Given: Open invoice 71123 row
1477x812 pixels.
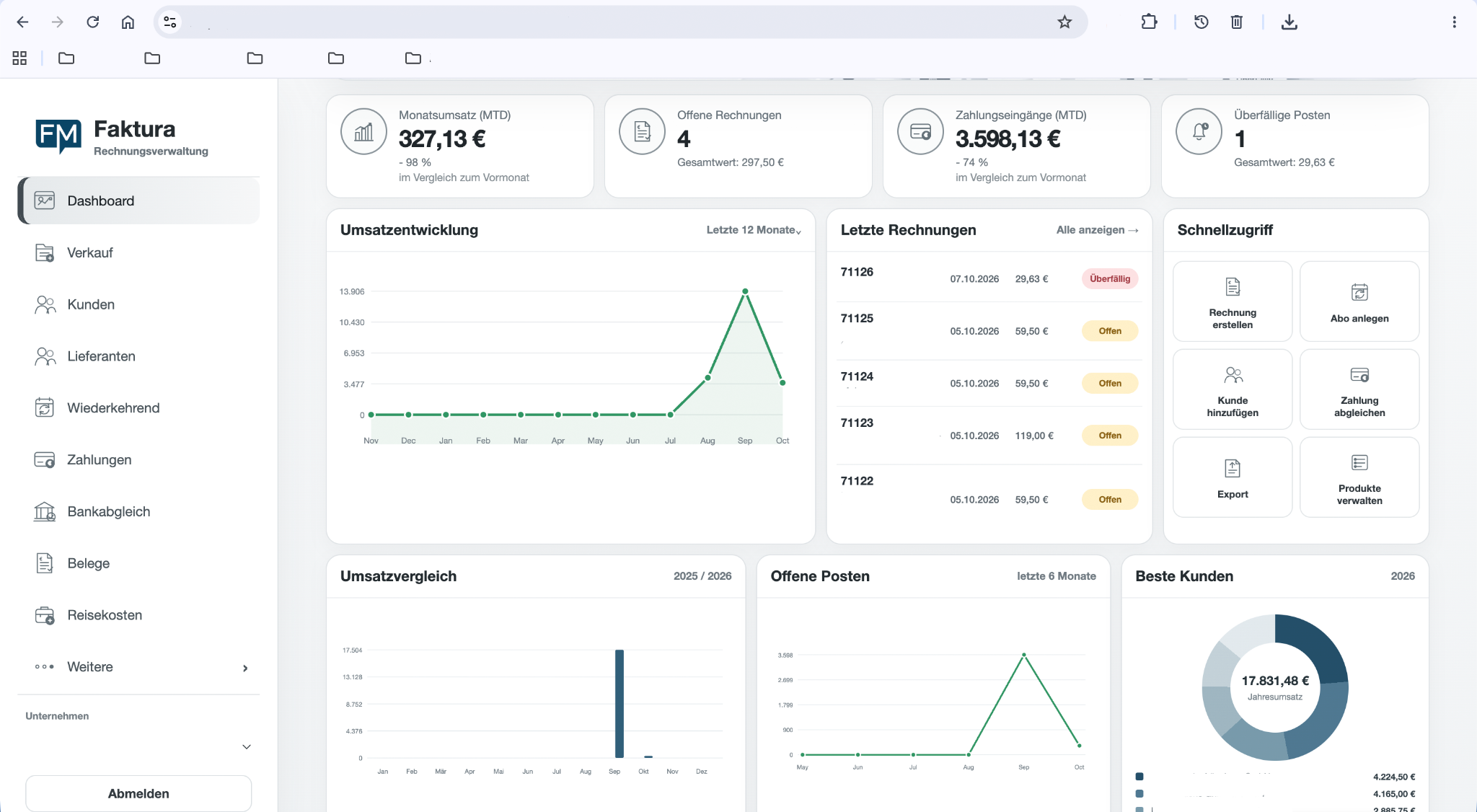Looking at the screenshot, I should click(x=989, y=436).
